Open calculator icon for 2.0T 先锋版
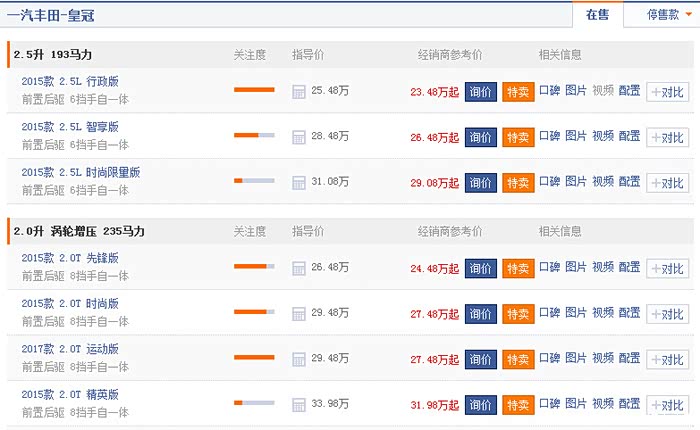Image resolution: width=700 pixels, height=430 pixels. tap(299, 268)
